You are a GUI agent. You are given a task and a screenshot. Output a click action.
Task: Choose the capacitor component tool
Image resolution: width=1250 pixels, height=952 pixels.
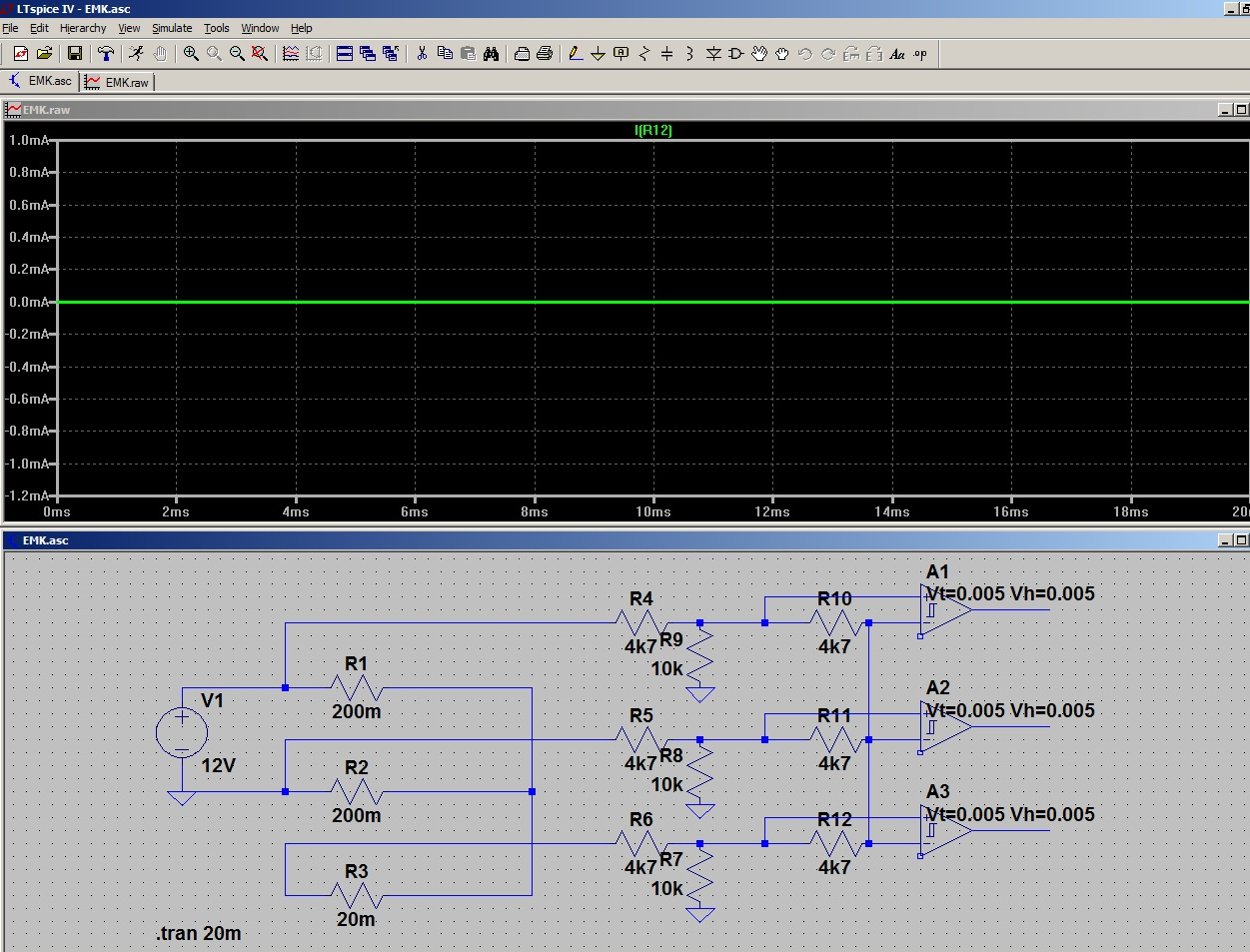tap(667, 54)
